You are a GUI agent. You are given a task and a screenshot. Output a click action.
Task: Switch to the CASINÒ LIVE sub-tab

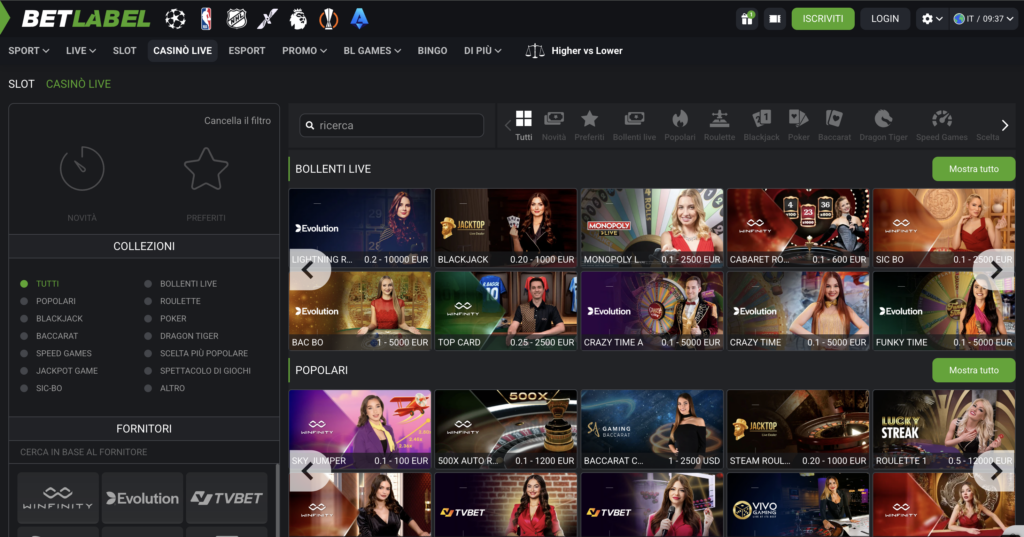(x=78, y=84)
